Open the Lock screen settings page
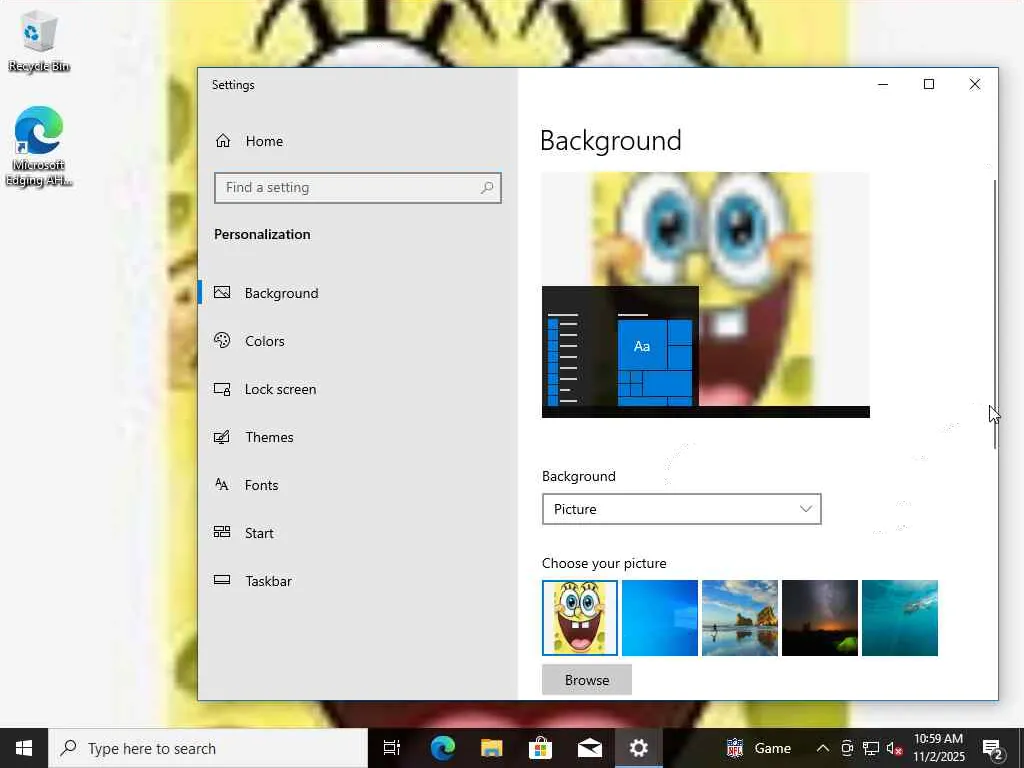Screen dimensions: 1024x768 358,389
